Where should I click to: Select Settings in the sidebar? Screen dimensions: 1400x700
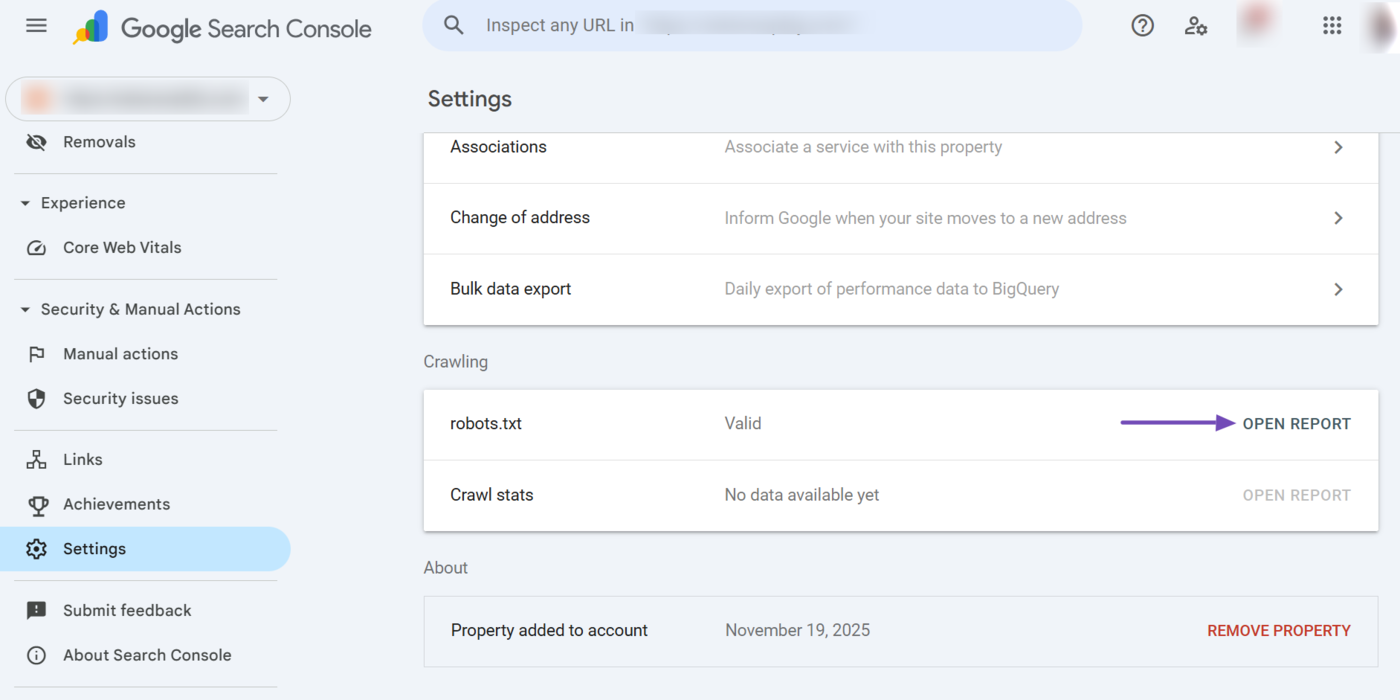pyautogui.click(x=94, y=548)
